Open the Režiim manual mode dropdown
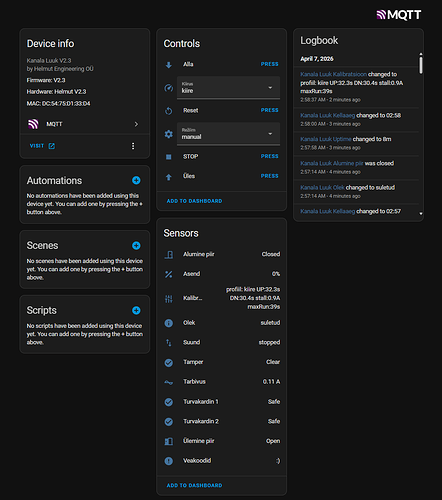The width and height of the screenshot is (442, 500). [228, 134]
